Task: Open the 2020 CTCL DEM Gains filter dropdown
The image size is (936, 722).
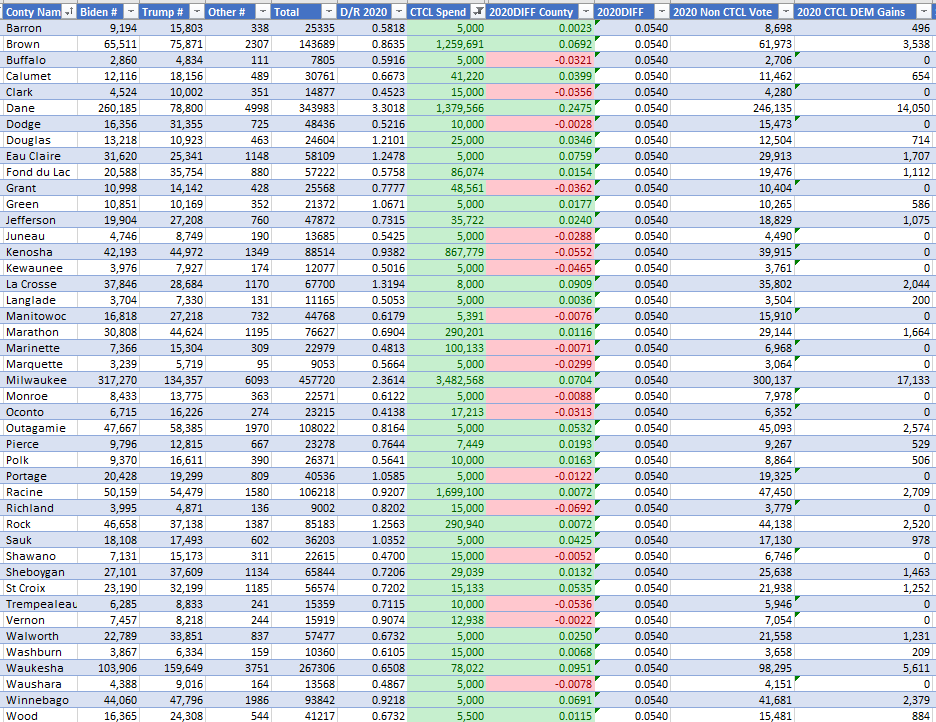Action: (x=924, y=12)
